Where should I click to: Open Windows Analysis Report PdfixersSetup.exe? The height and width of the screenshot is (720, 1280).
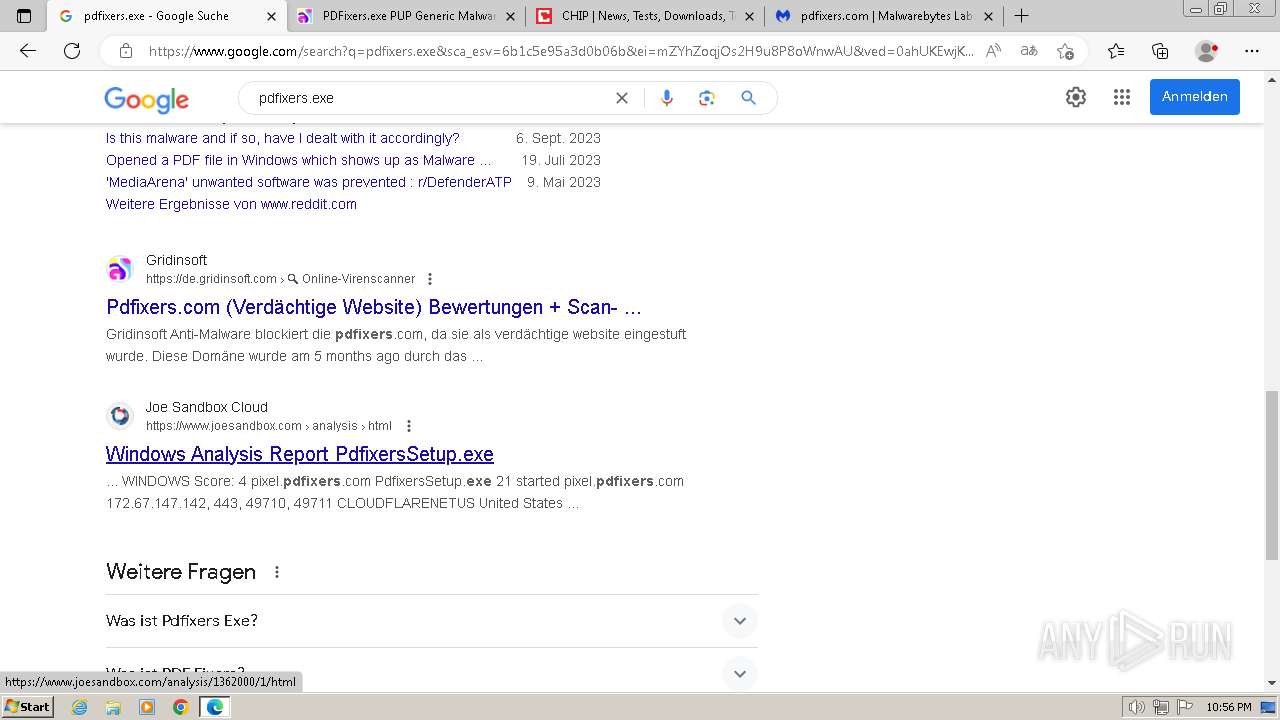[x=300, y=454]
